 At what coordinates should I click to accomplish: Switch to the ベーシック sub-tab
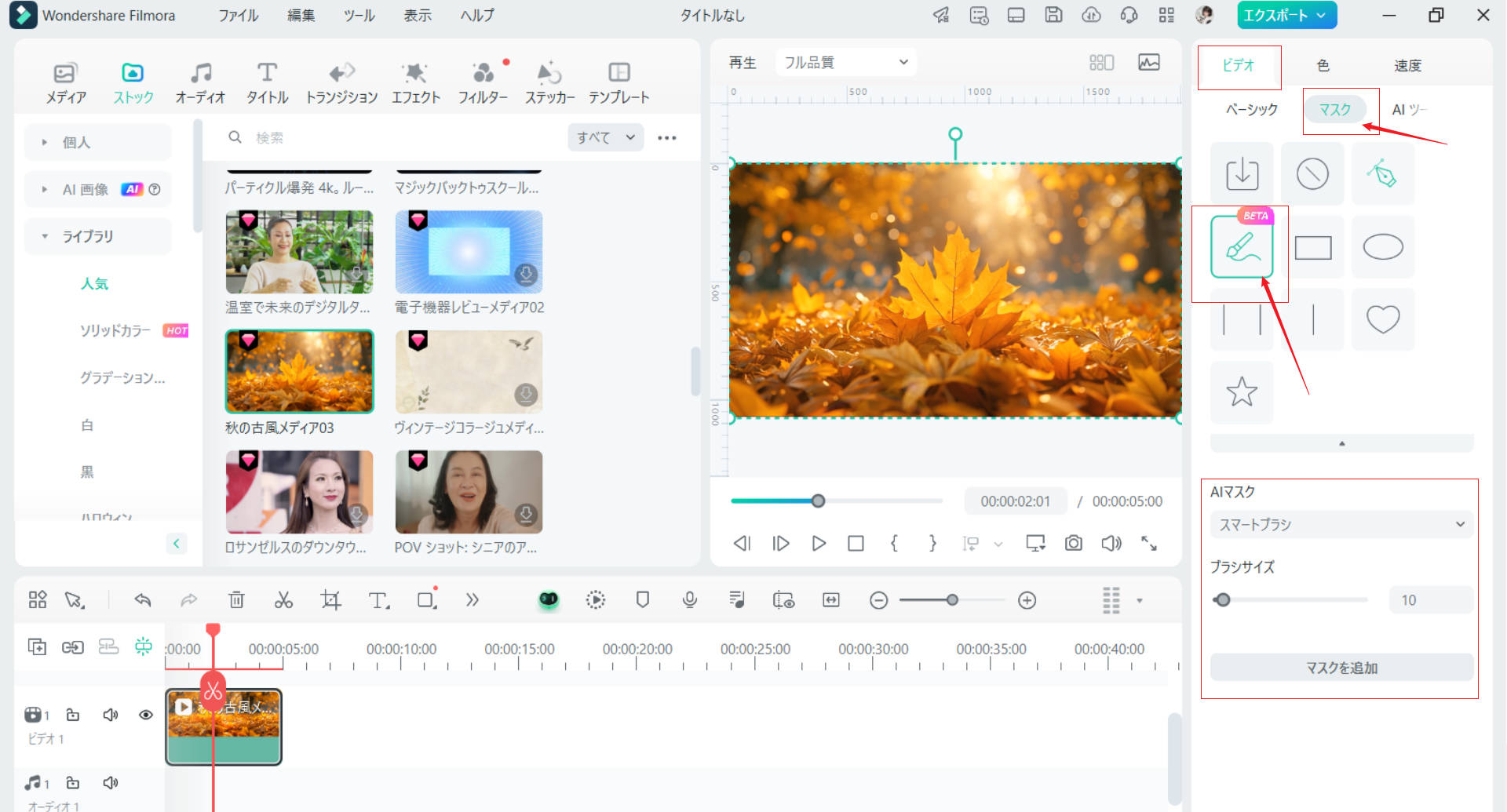click(1251, 109)
